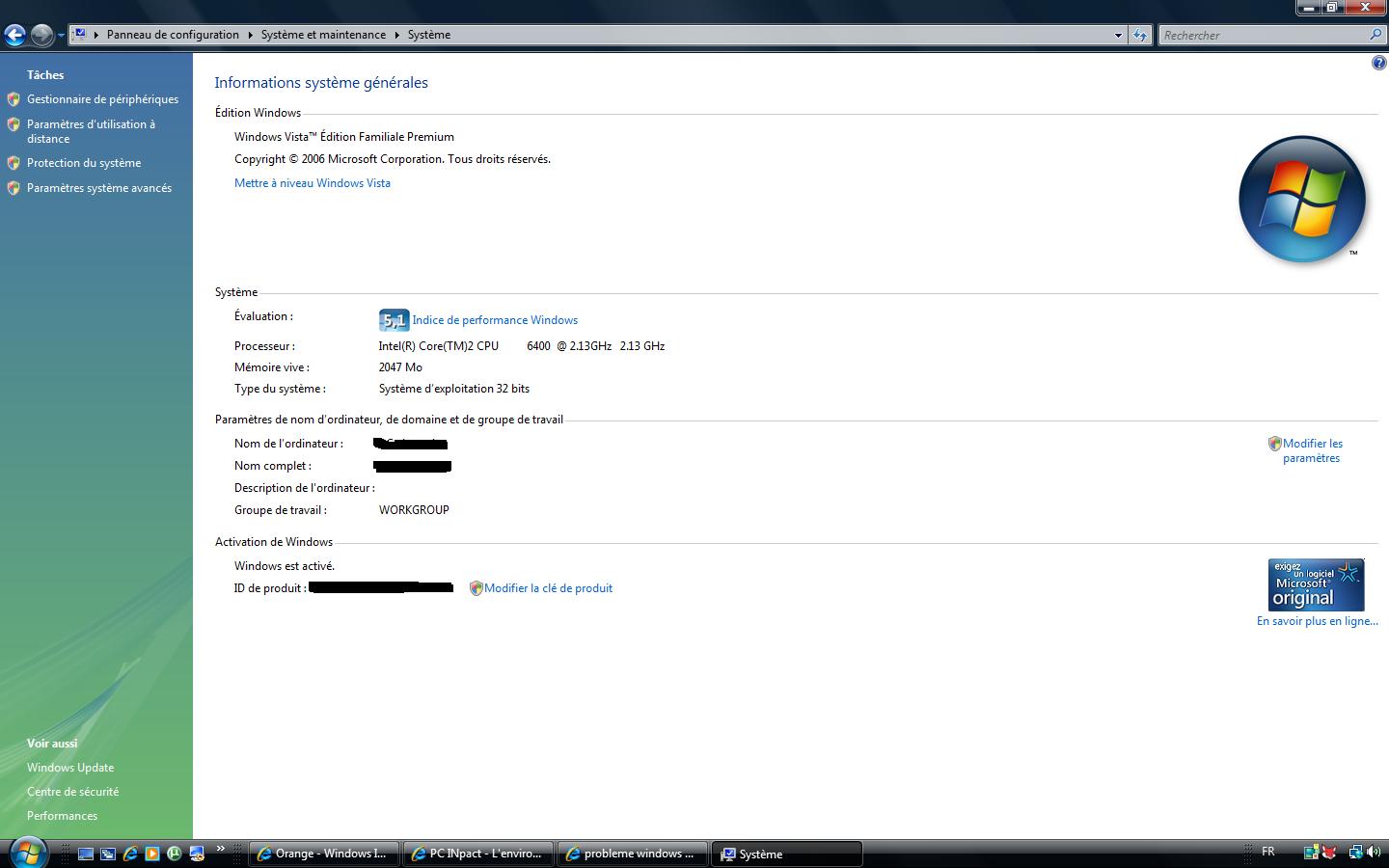Click the Windows performance index 5,1 badge
Viewport: 1389px width, 868px height.
point(394,320)
